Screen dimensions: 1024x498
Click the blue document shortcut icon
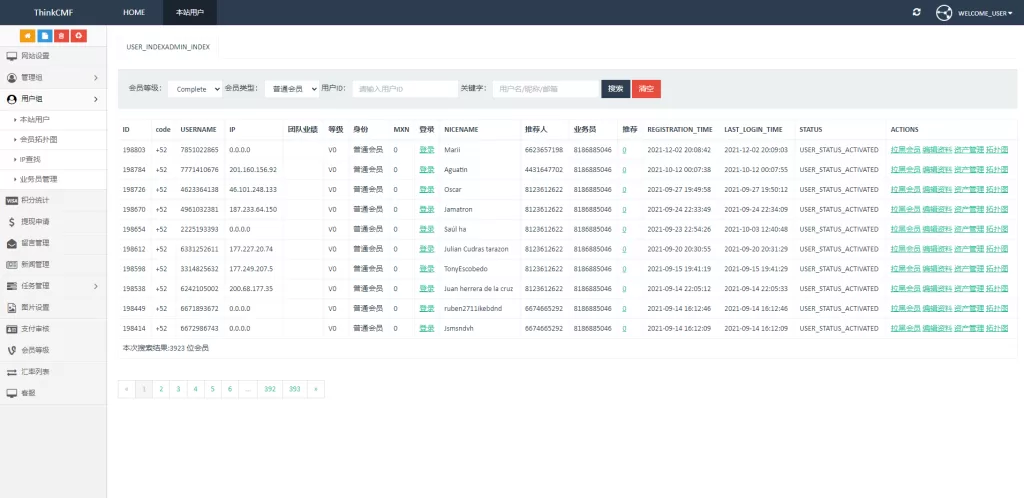click(44, 36)
